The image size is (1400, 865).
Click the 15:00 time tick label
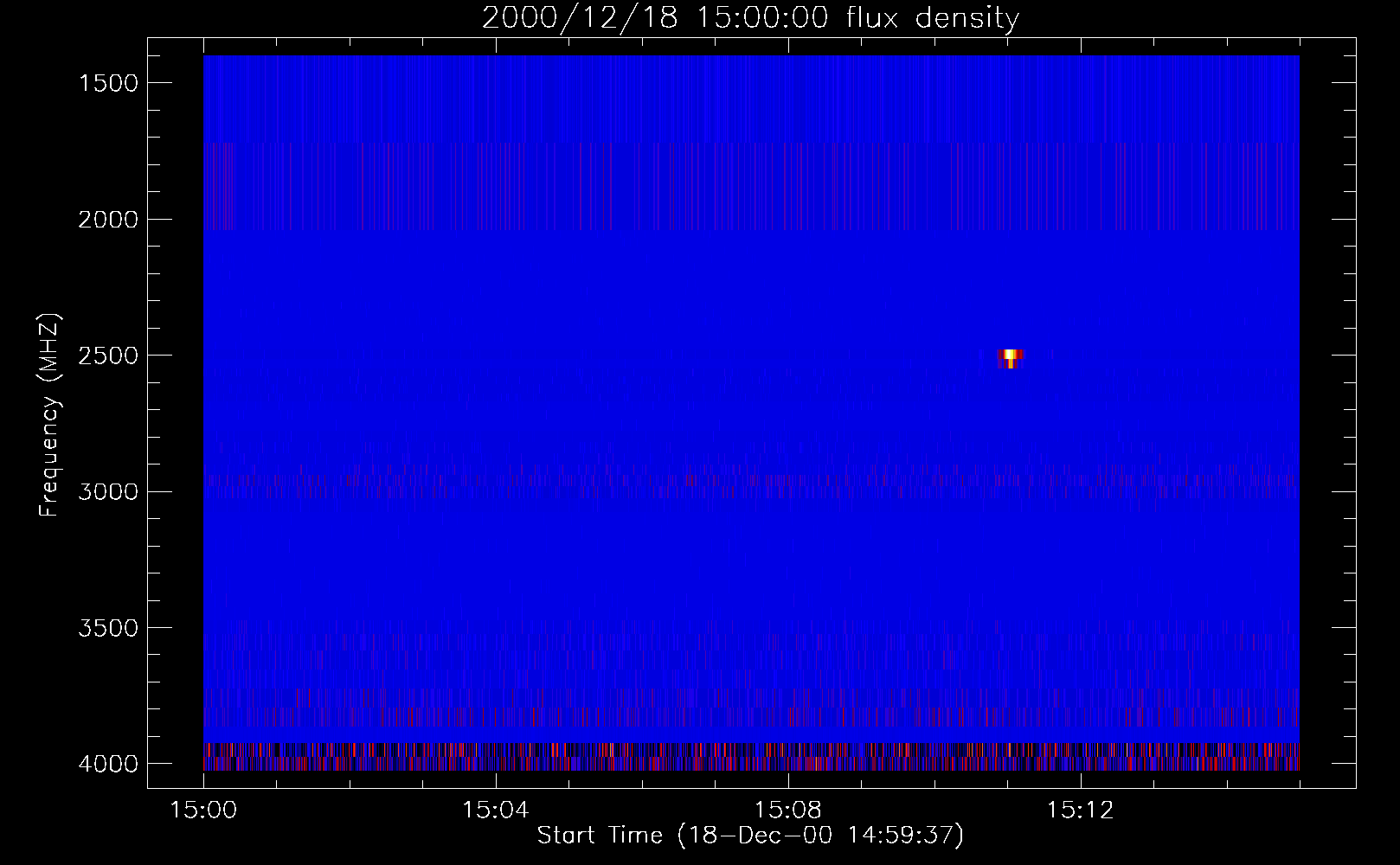point(203,811)
